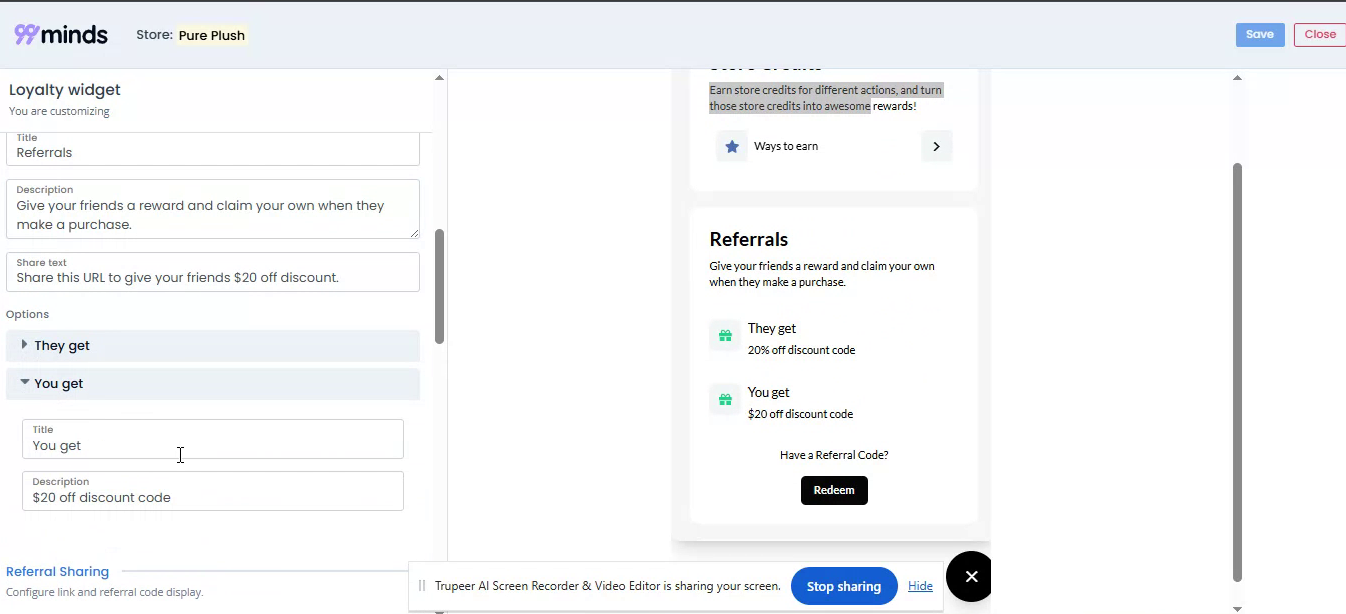Stop sharing the screen
The width and height of the screenshot is (1346, 614).
click(844, 586)
